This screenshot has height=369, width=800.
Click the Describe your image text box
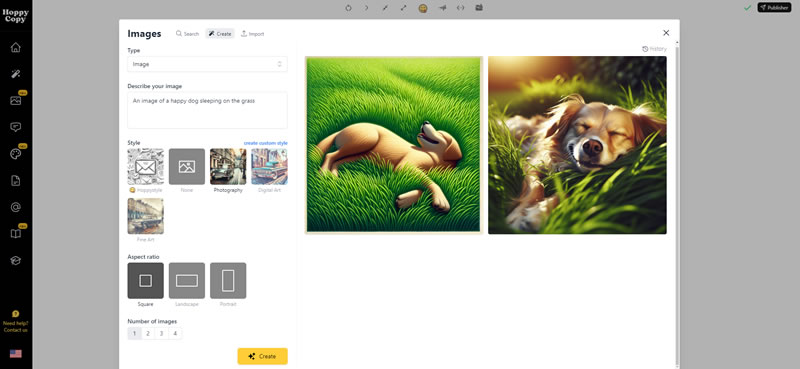click(207, 110)
